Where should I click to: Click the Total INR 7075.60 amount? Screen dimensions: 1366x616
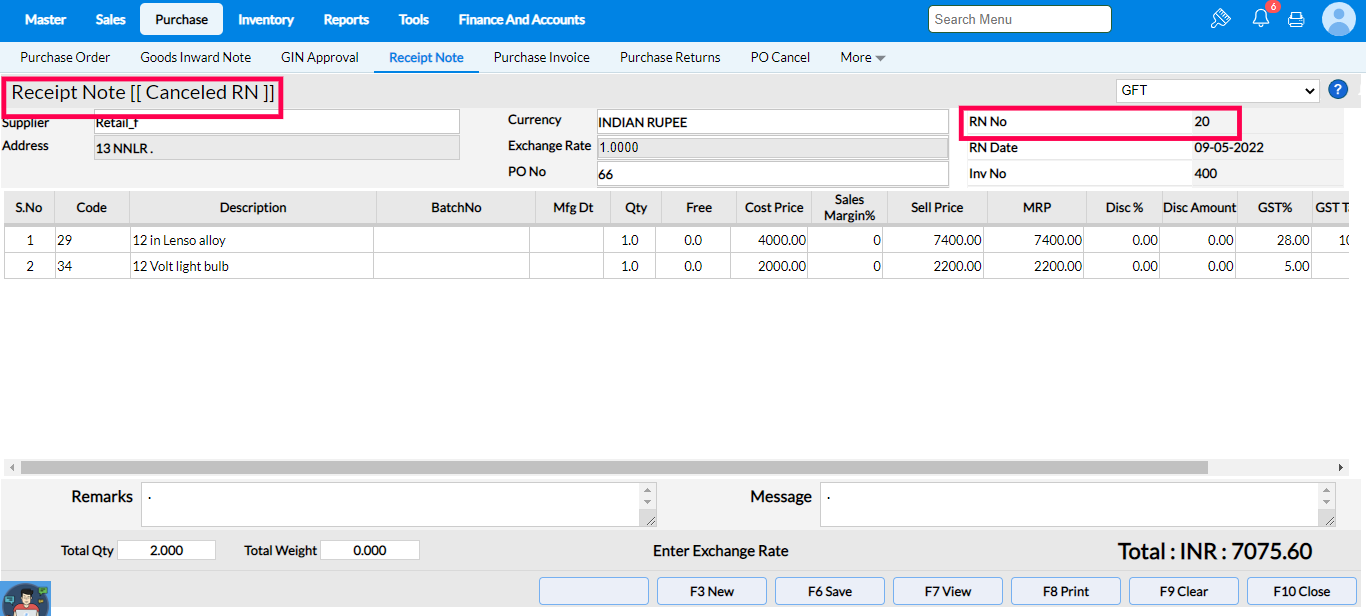[1214, 551]
